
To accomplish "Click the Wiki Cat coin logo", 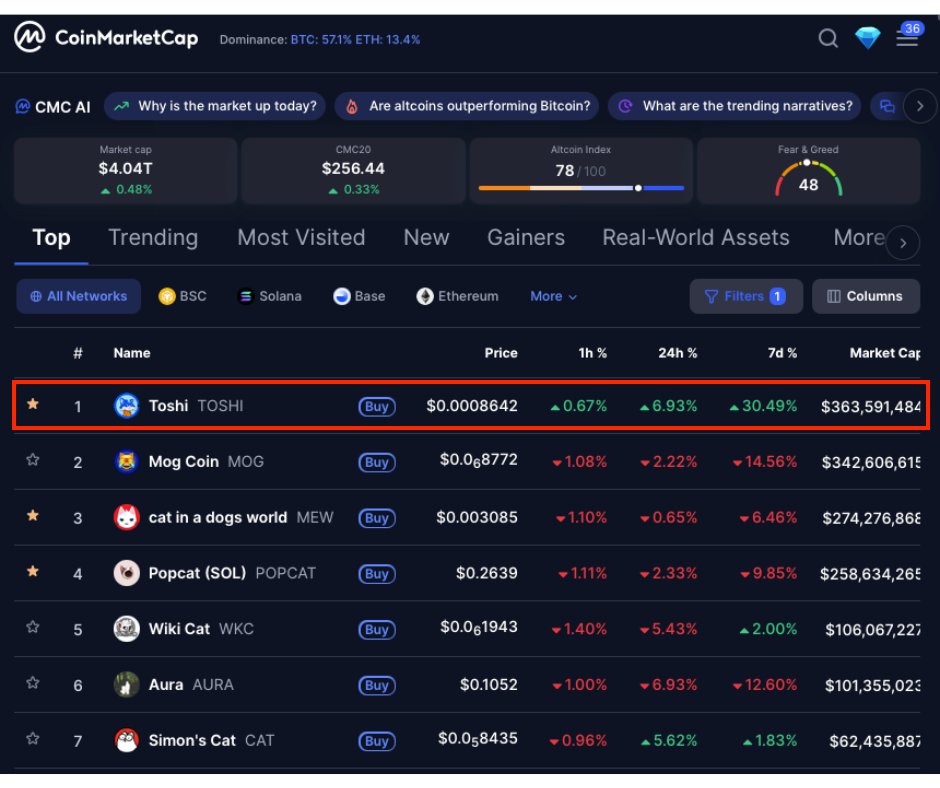I will [x=126, y=629].
